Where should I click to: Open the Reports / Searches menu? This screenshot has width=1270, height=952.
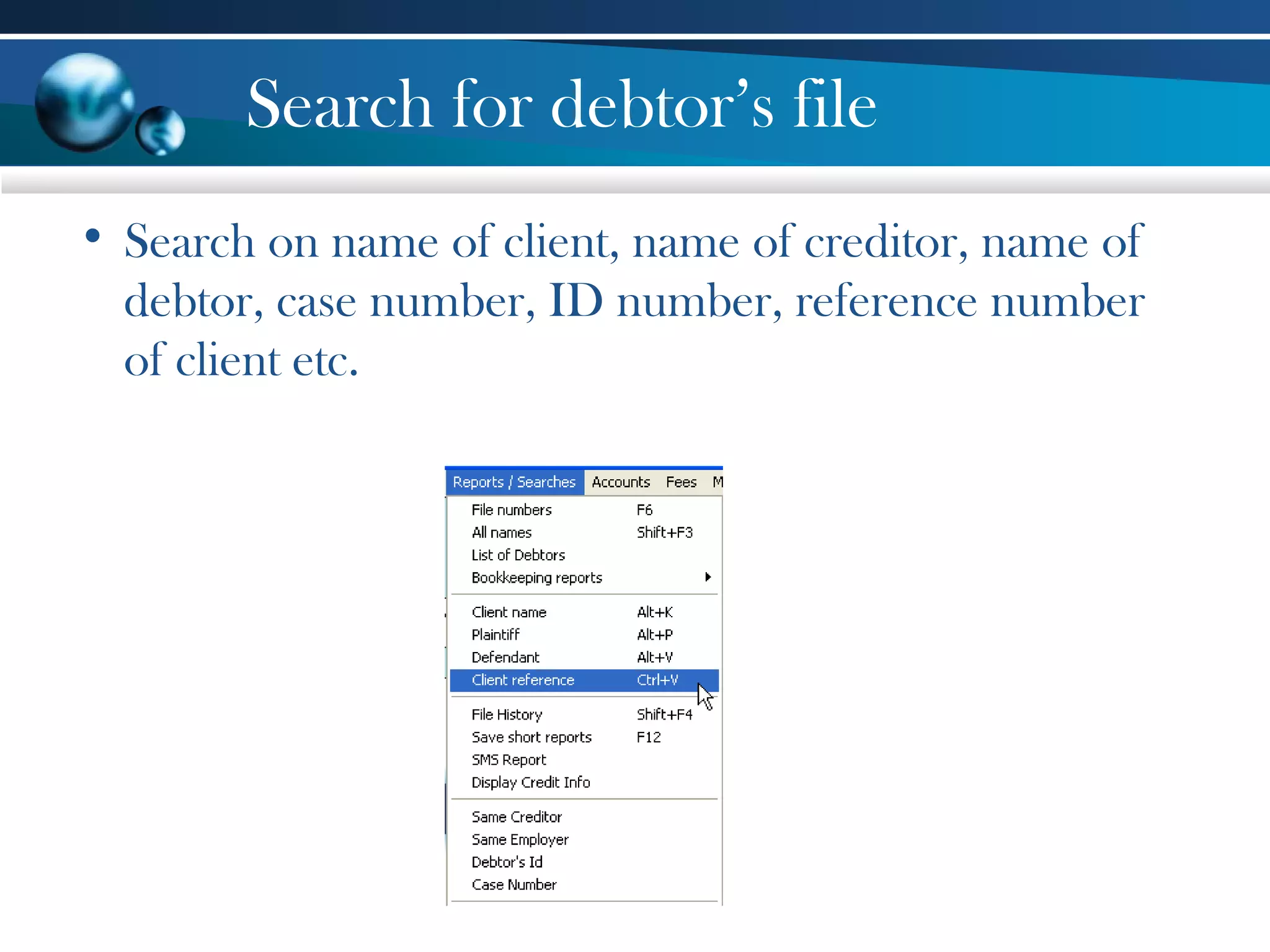[x=514, y=482]
